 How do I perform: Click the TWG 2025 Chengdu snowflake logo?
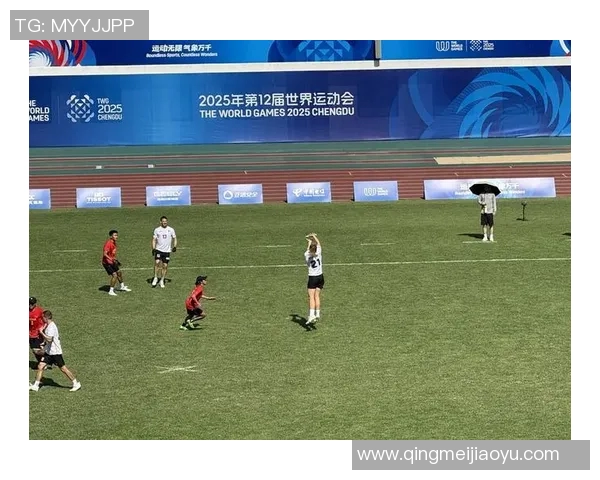[80, 108]
